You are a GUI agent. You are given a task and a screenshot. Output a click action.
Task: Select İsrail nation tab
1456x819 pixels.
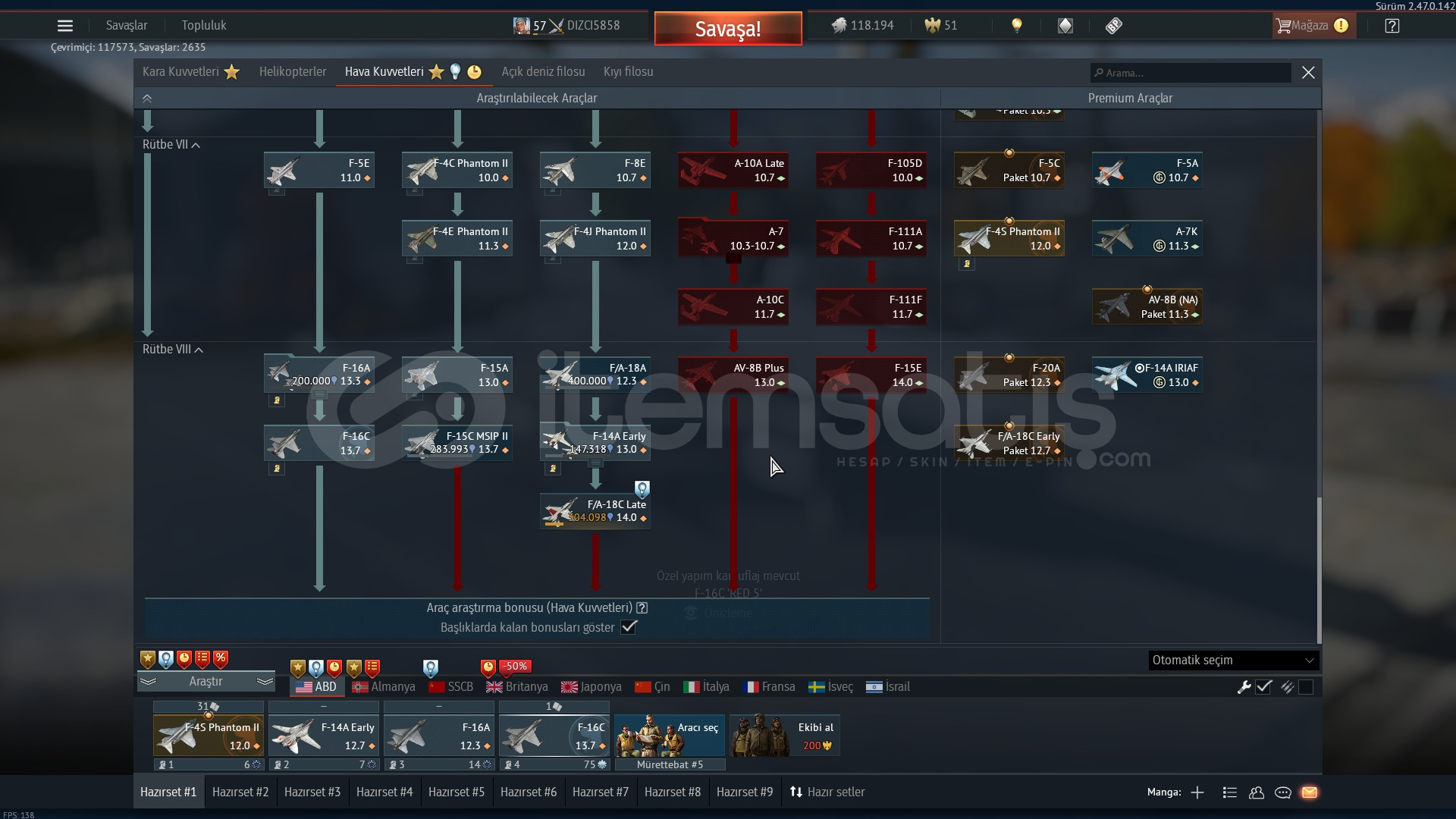[x=888, y=687]
